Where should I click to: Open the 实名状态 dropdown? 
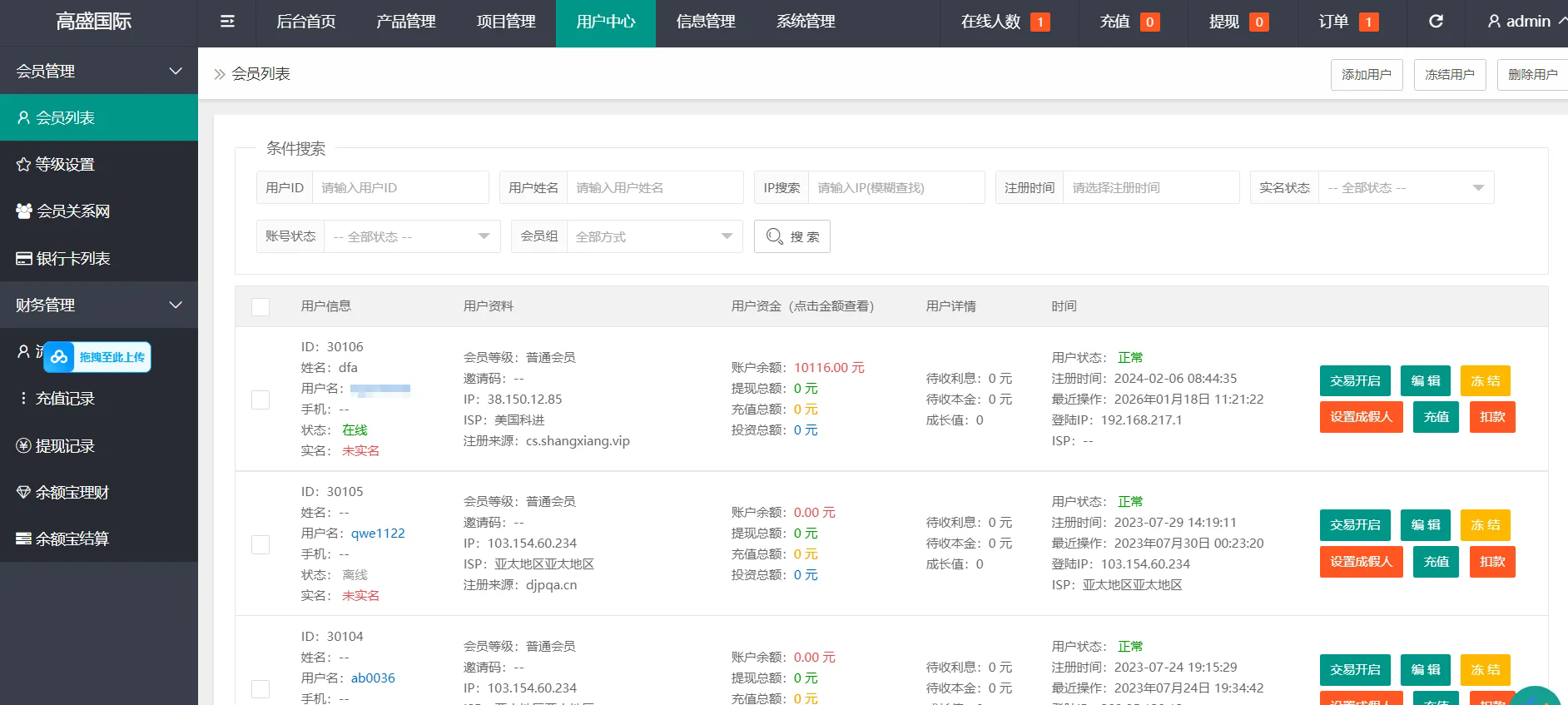click(x=1405, y=188)
